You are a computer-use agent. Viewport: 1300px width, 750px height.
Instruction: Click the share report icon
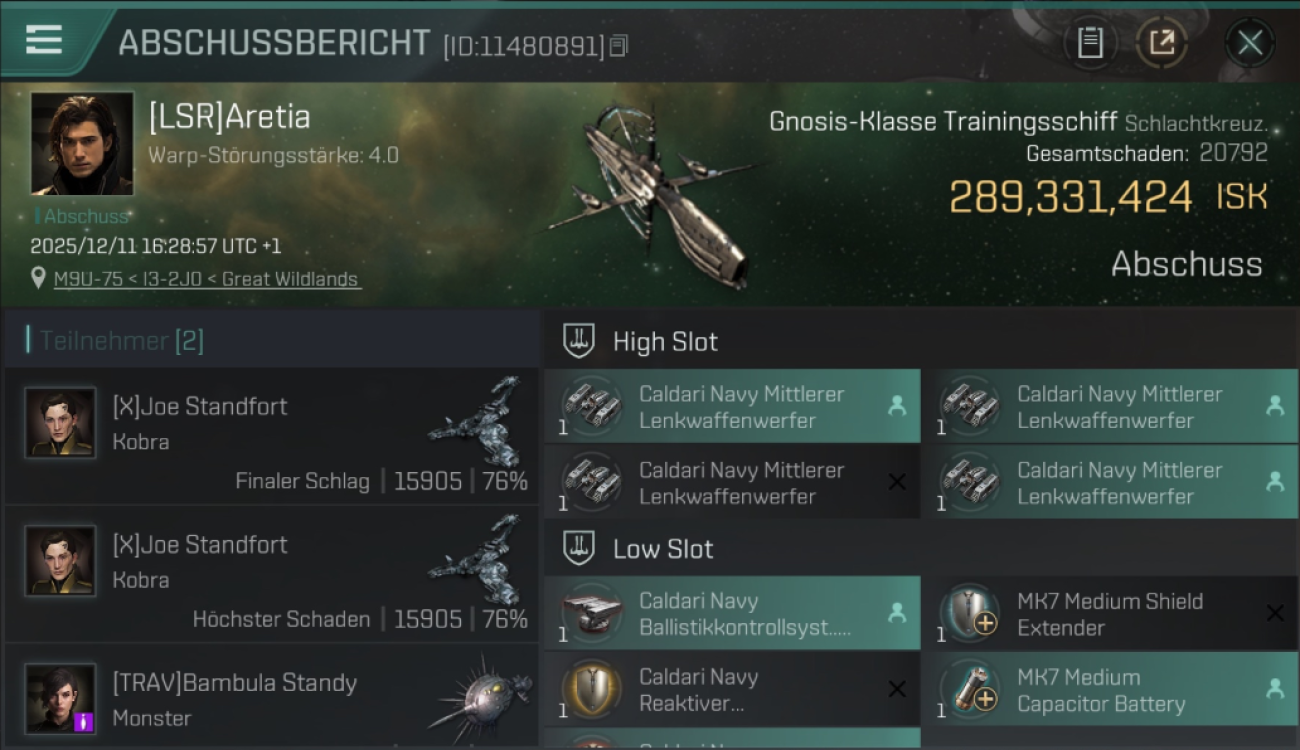pyautogui.click(x=1161, y=43)
